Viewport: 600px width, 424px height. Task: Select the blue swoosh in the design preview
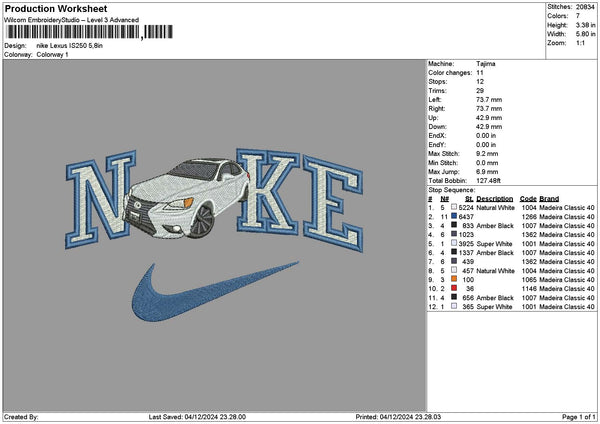click(x=215, y=292)
